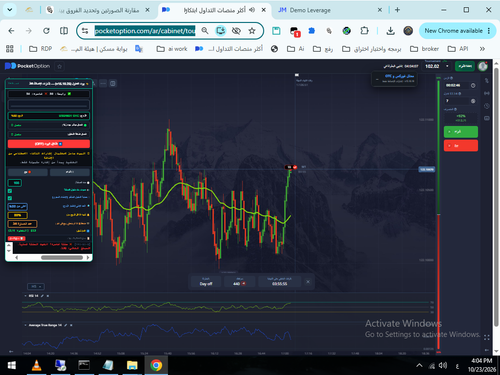Click the red stop button in the bot panel

[x=49, y=144]
